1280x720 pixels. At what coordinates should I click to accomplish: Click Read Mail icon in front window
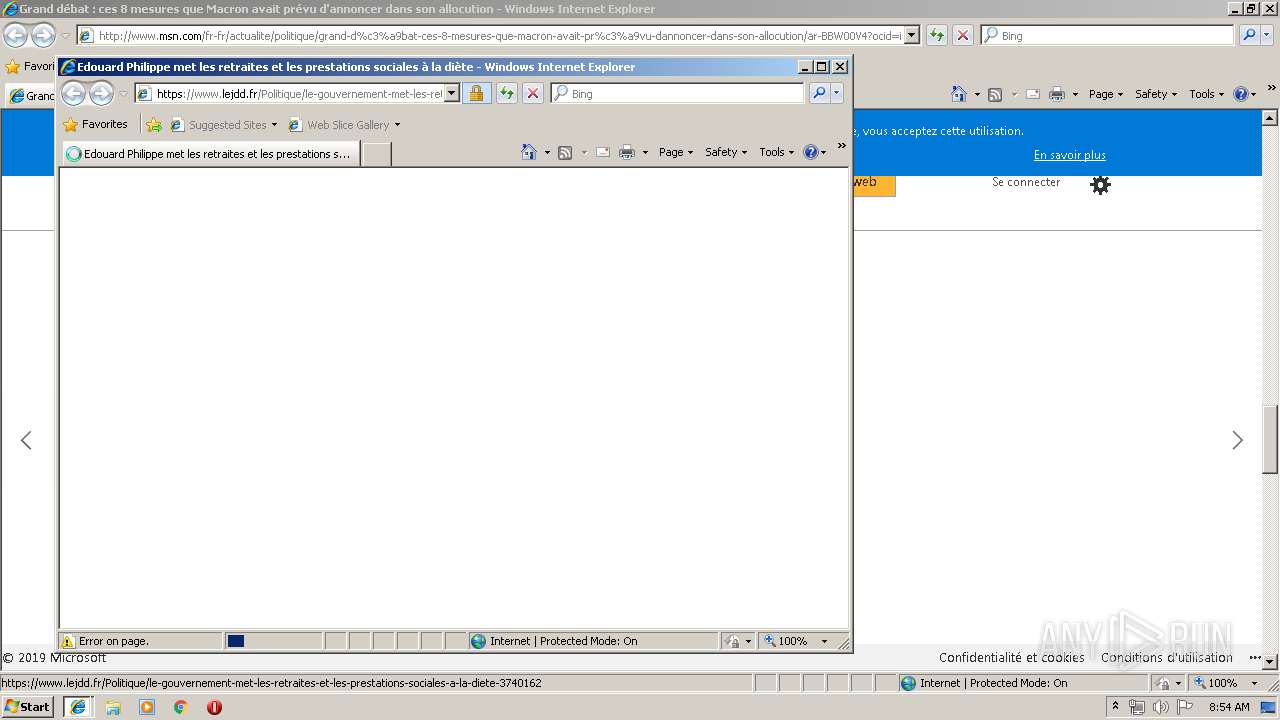[x=603, y=152]
